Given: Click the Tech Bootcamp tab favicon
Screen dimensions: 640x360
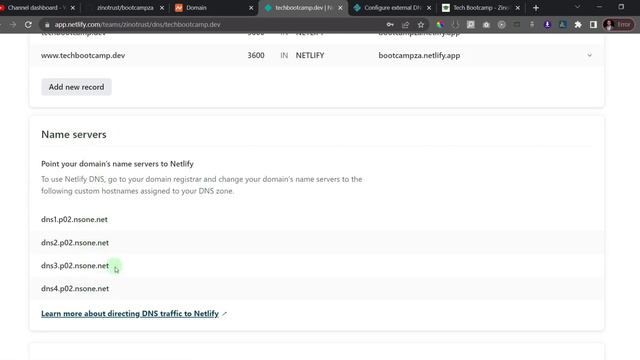Looking at the screenshot, I should pyautogui.click(x=446, y=8).
